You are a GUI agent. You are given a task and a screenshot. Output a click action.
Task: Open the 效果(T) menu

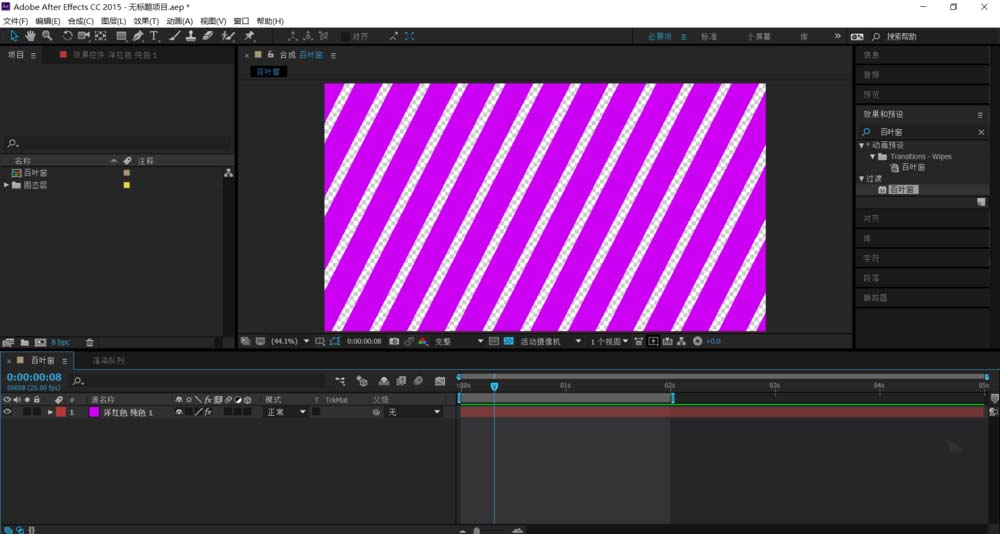146,21
